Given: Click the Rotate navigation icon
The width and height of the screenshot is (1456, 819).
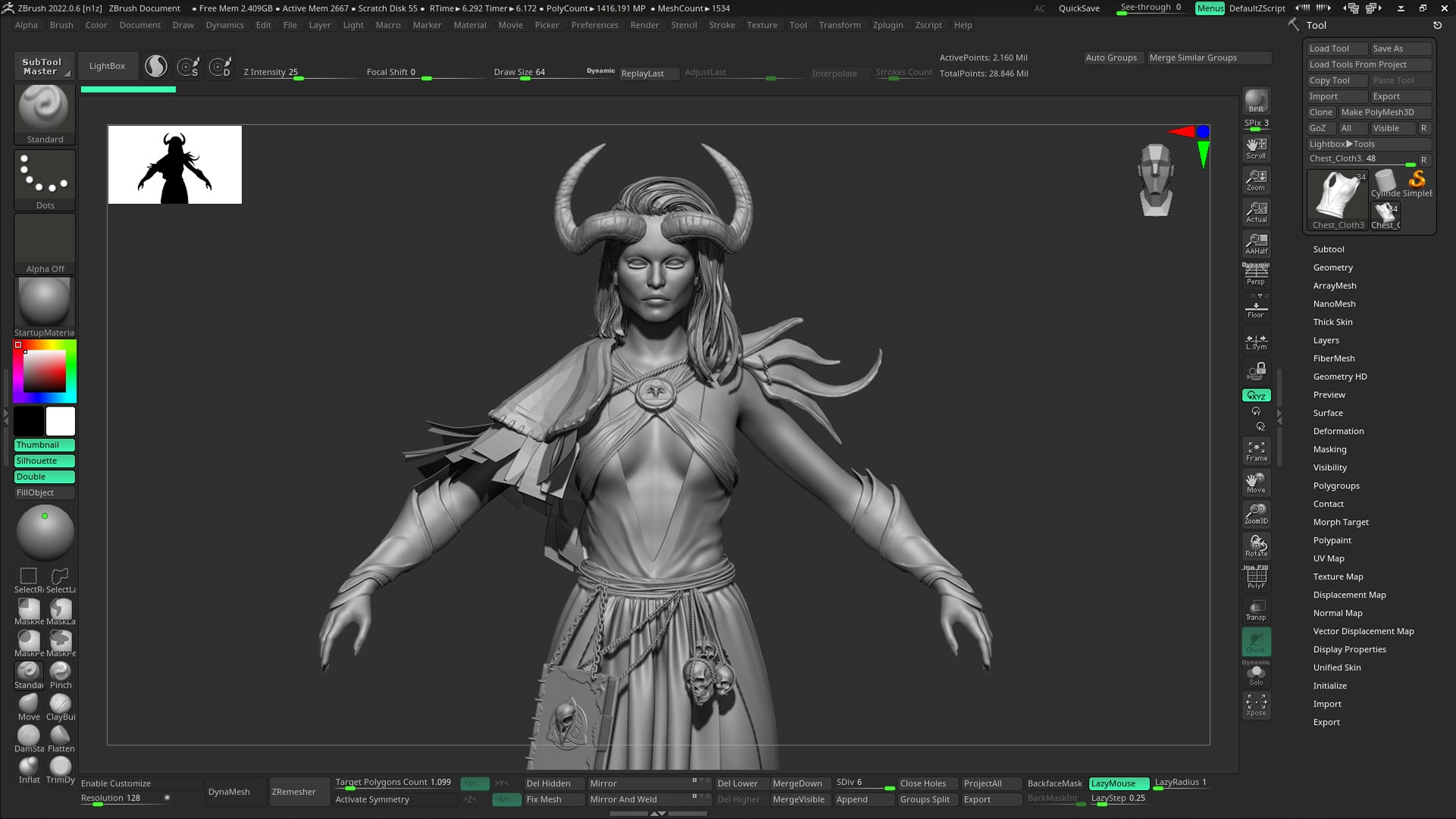Looking at the screenshot, I should (x=1256, y=545).
